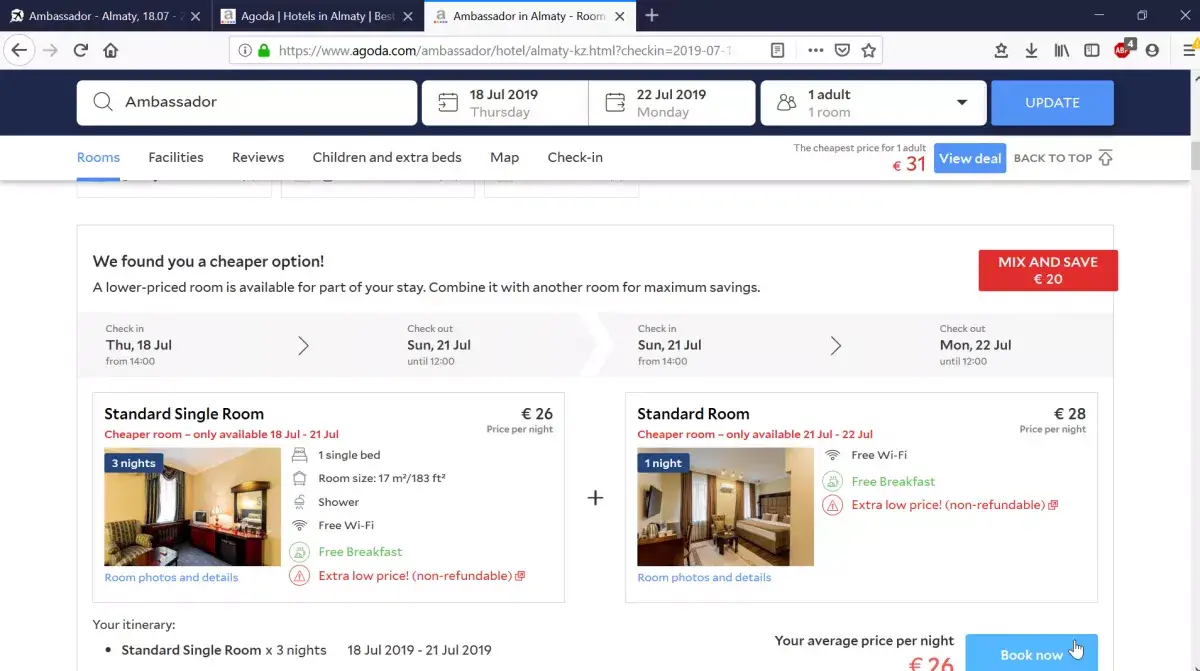Show site information icon in address bar

pyautogui.click(x=245, y=50)
